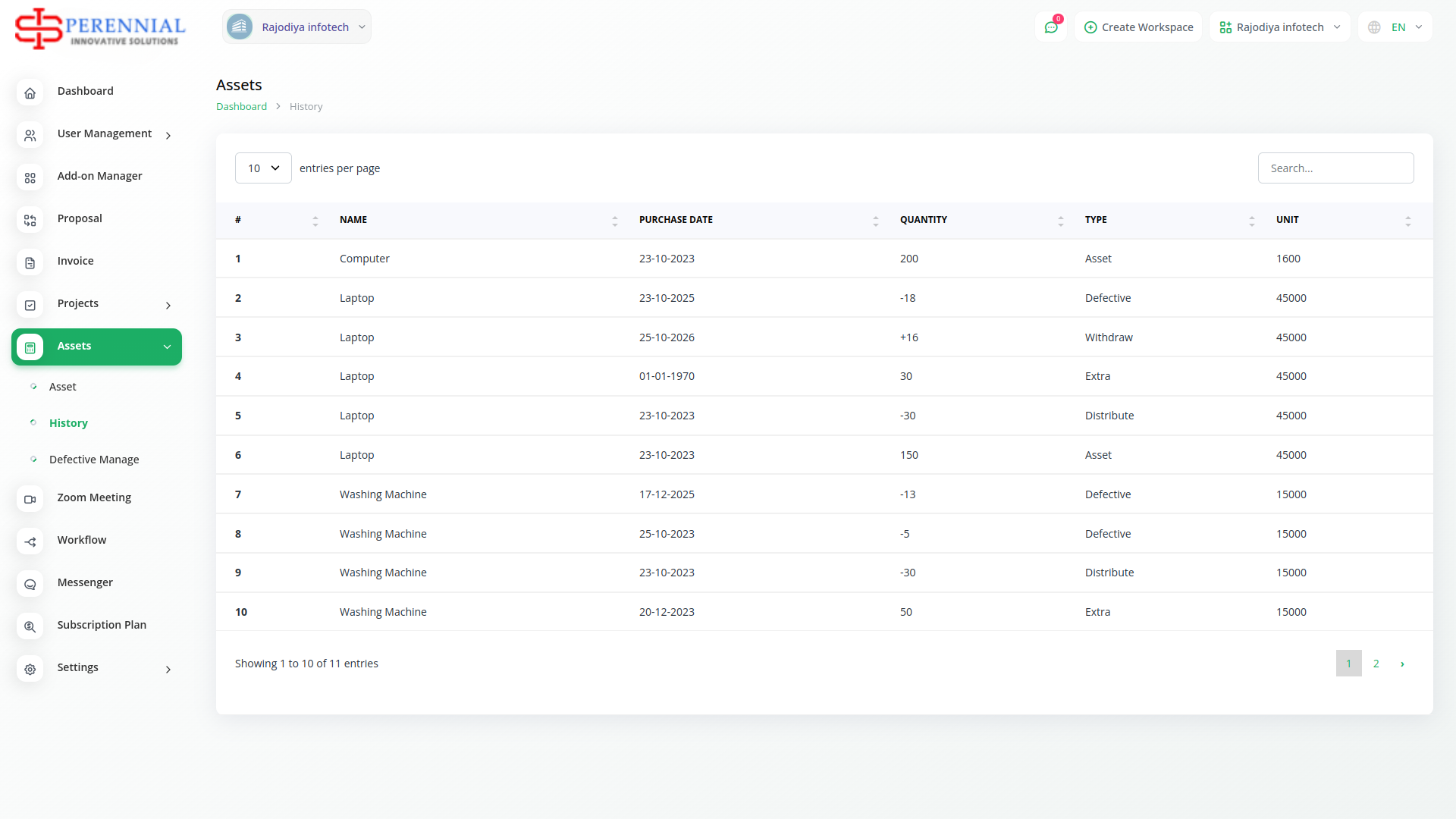Open the entries per page dropdown

click(263, 168)
